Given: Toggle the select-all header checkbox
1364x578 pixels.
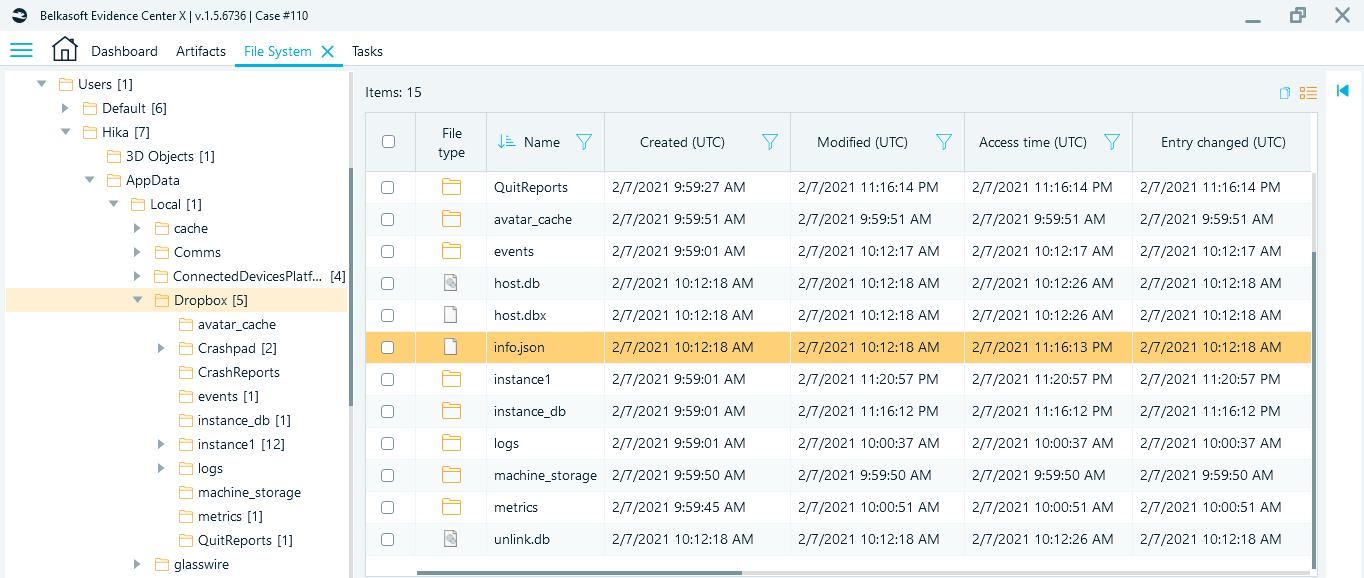Looking at the screenshot, I should 388,142.
